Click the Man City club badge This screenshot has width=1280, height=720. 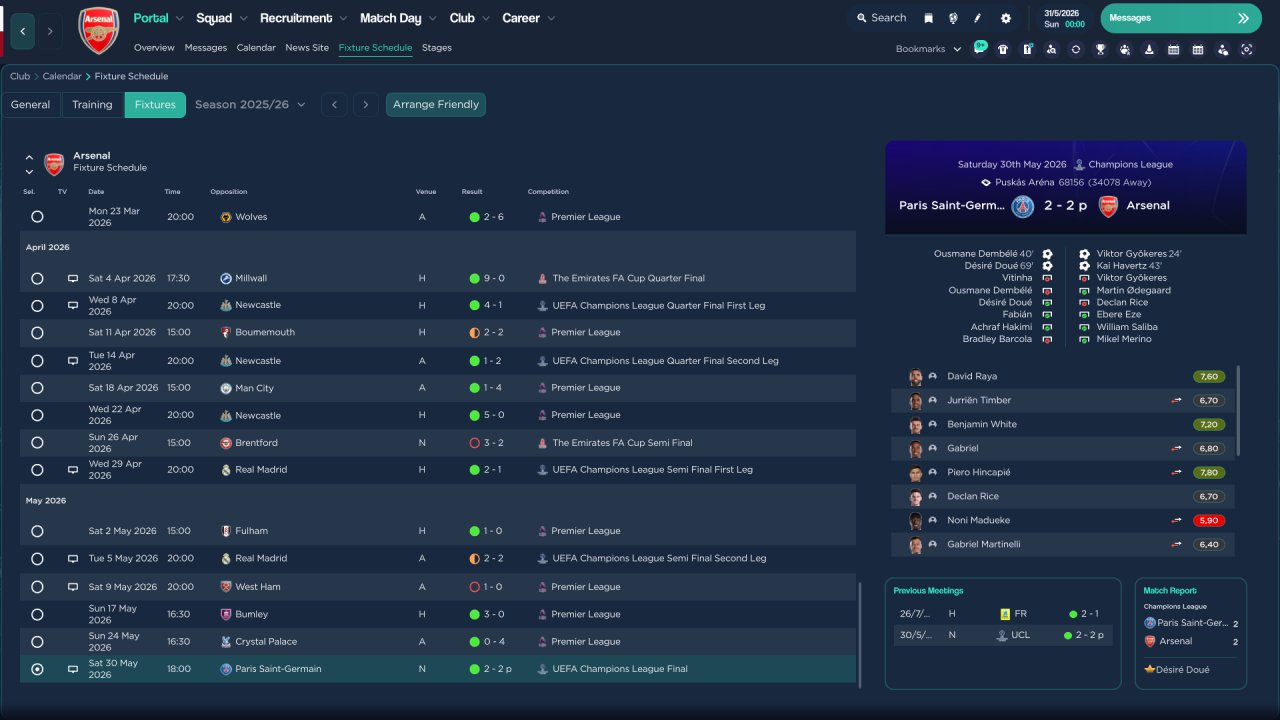(x=226, y=388)
